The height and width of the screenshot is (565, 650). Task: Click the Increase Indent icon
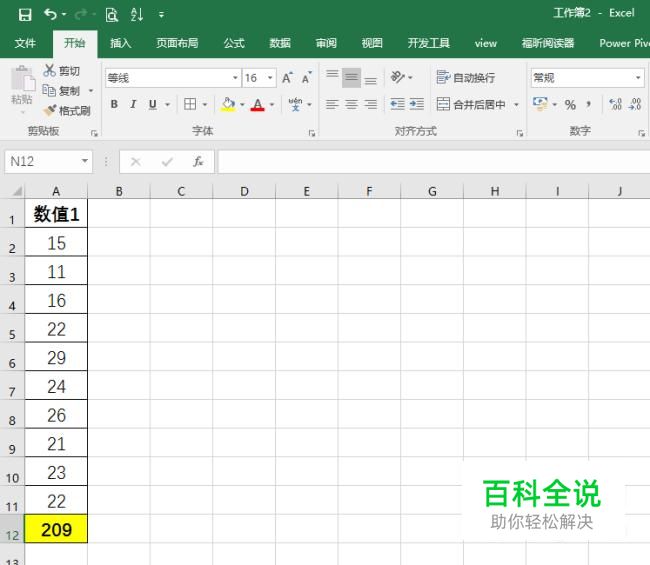[417, 104]
